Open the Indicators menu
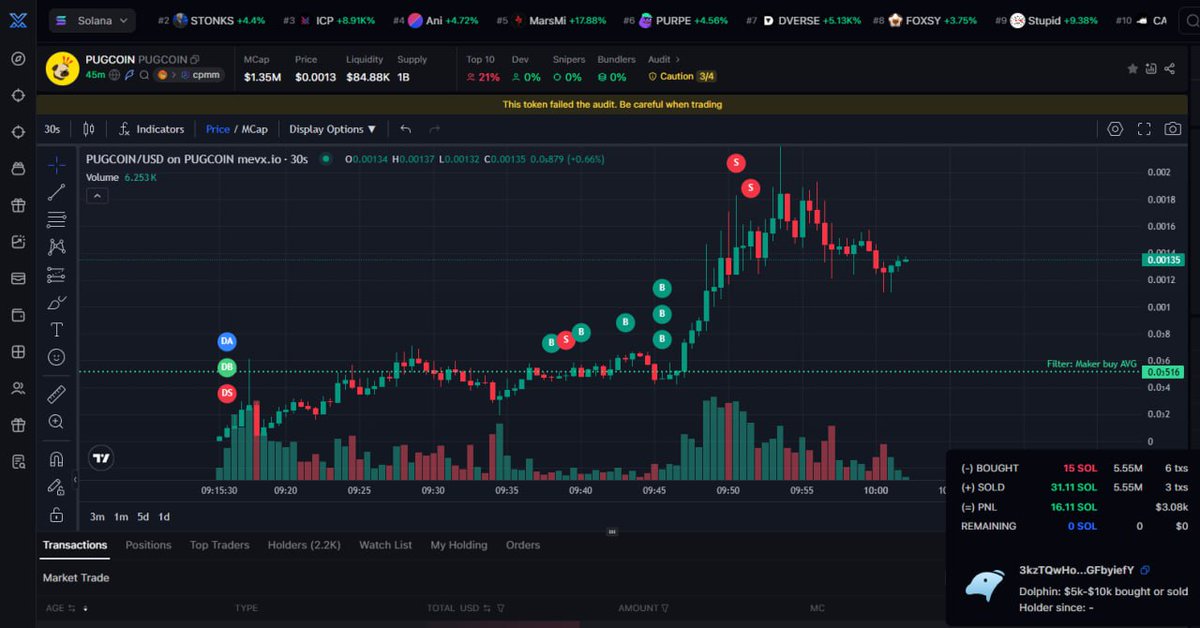The height and width of the screenshot is (628, 1200). [x=151, y=129]
